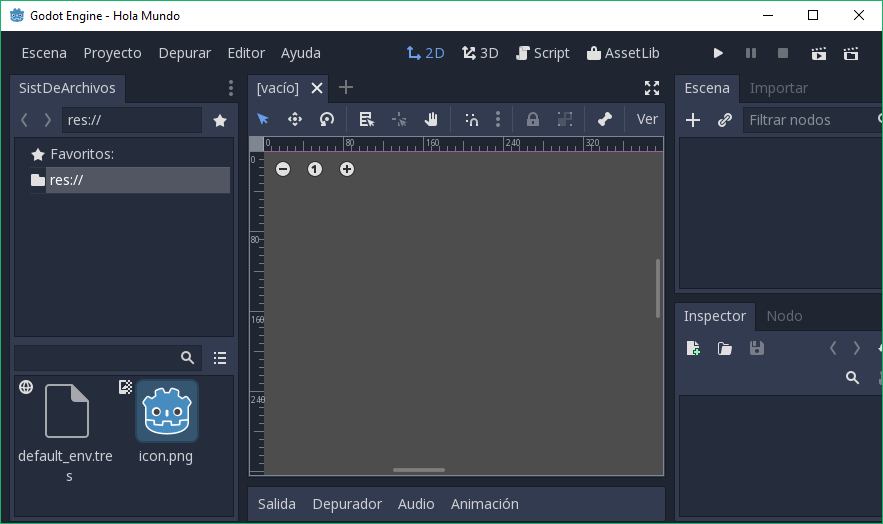Close the [vacío] scene tab
This screenshot has height=524, width=883.
(317, 88)
